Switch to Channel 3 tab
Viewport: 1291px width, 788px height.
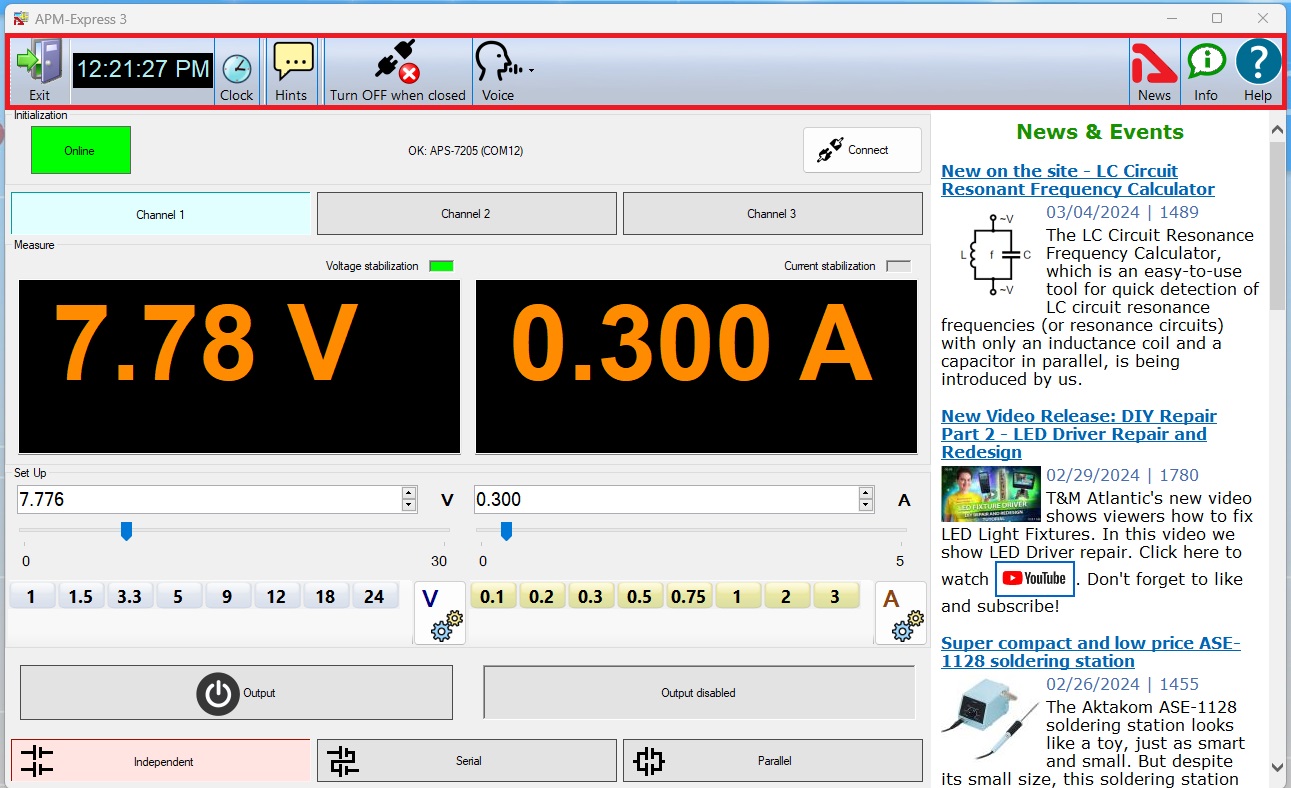(772, 214)
